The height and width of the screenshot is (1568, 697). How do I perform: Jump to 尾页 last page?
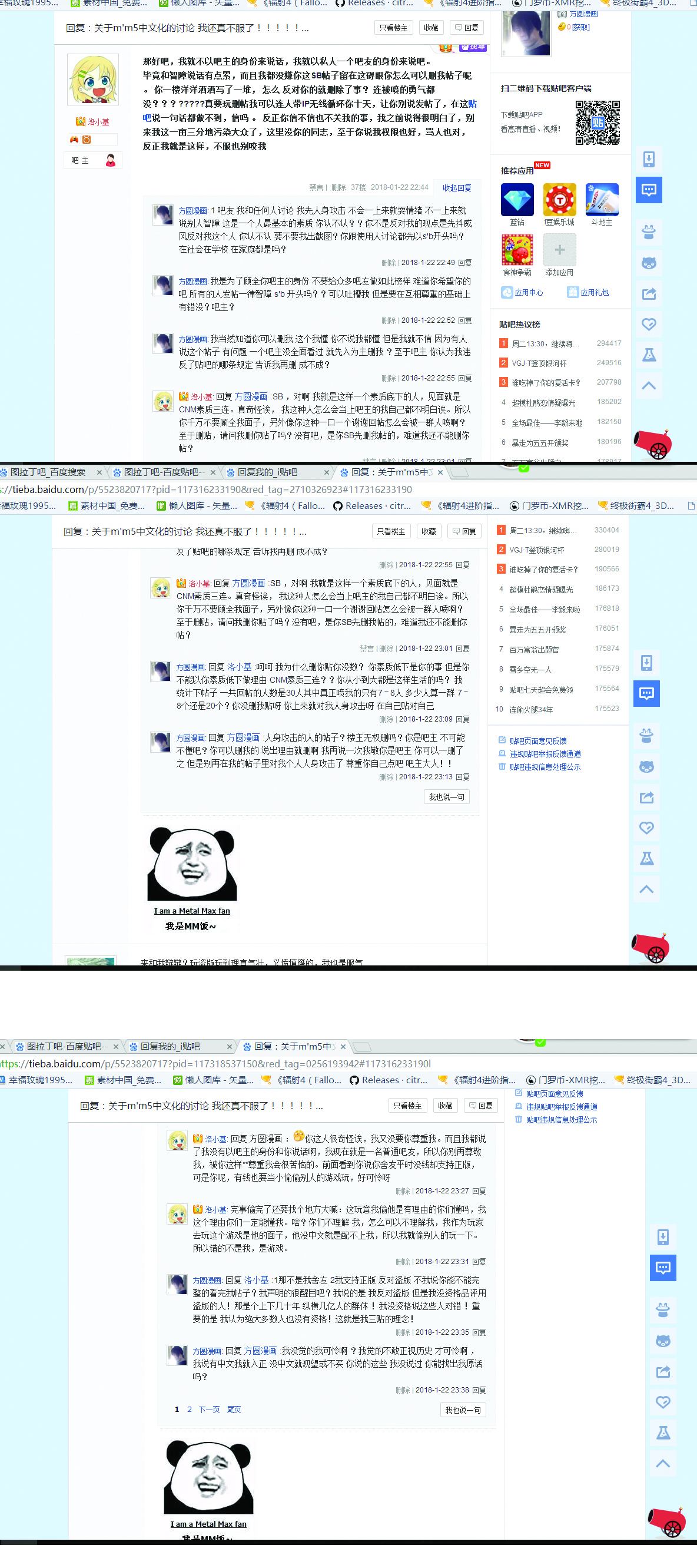point(234,1409)
